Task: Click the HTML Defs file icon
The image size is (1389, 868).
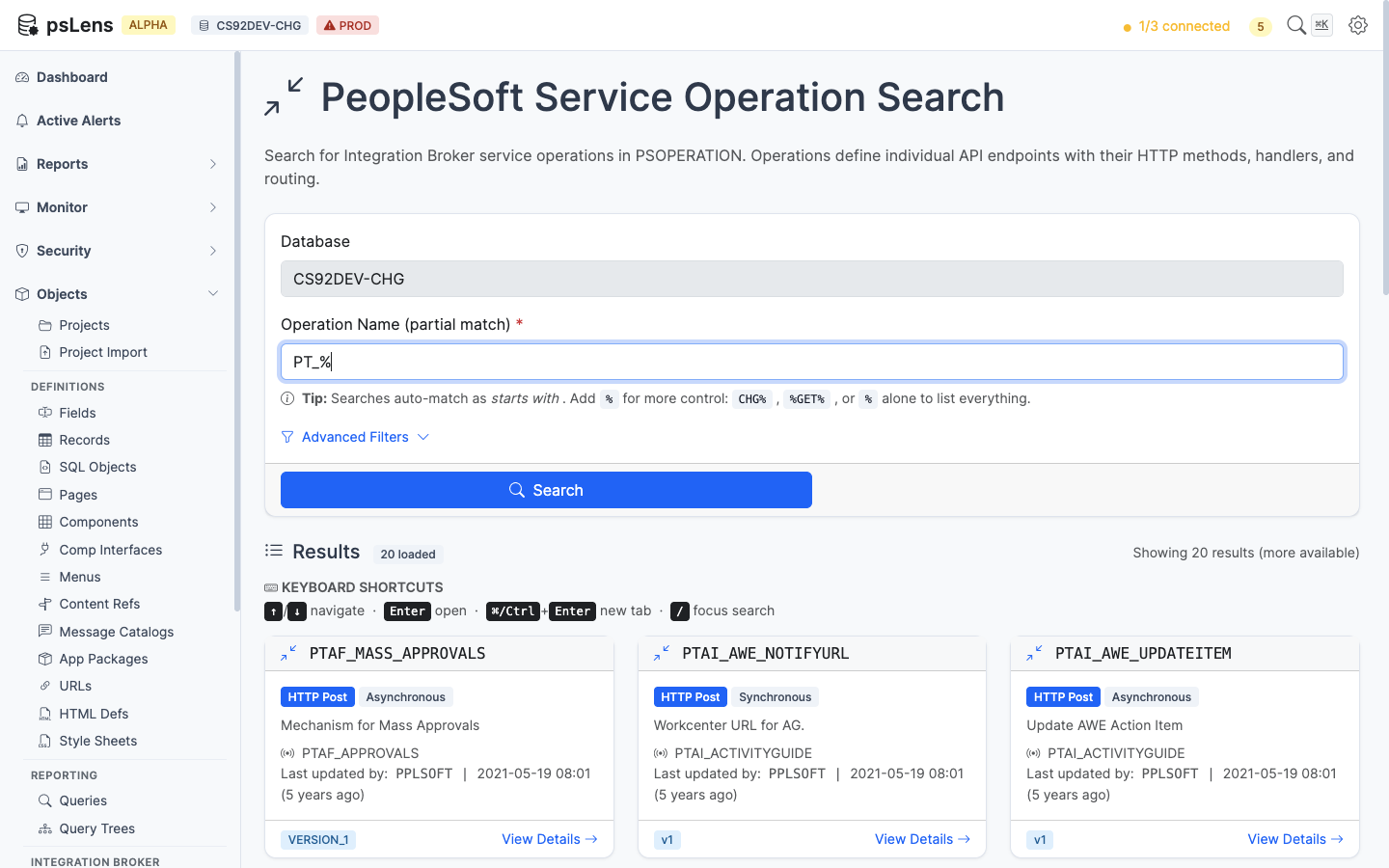Action: pos(45,714)
